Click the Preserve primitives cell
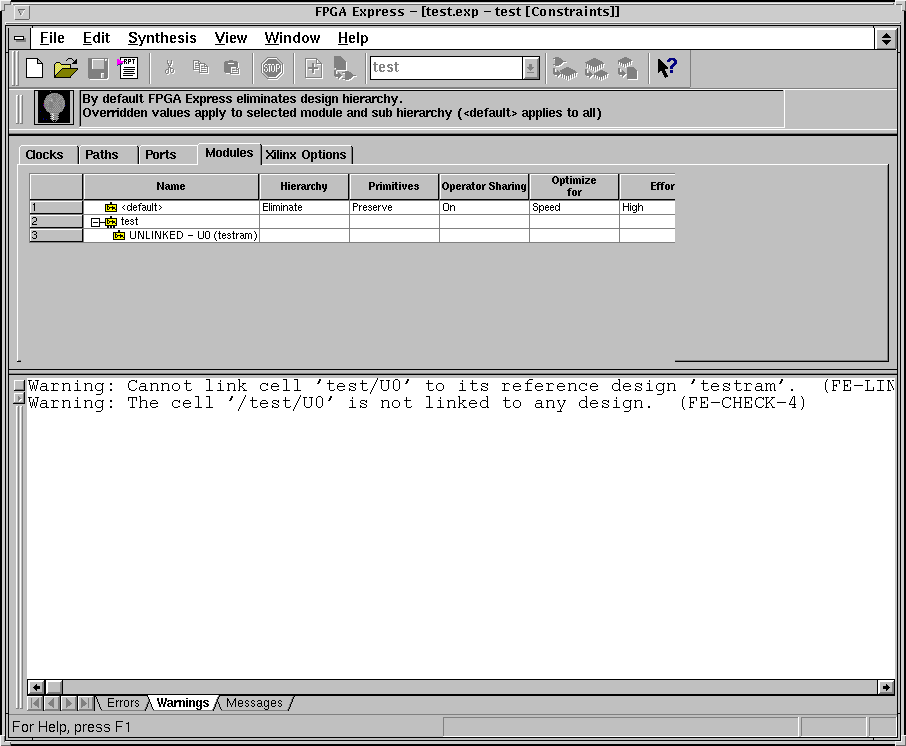This screenshot has width=906, height=746. (394, 207)
